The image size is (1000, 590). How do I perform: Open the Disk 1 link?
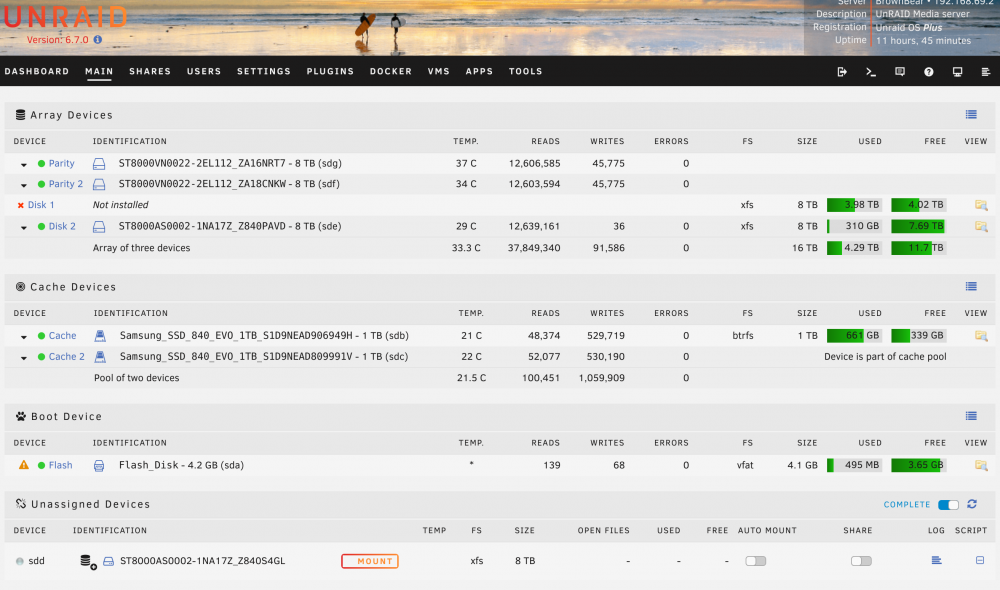point(41,205)
